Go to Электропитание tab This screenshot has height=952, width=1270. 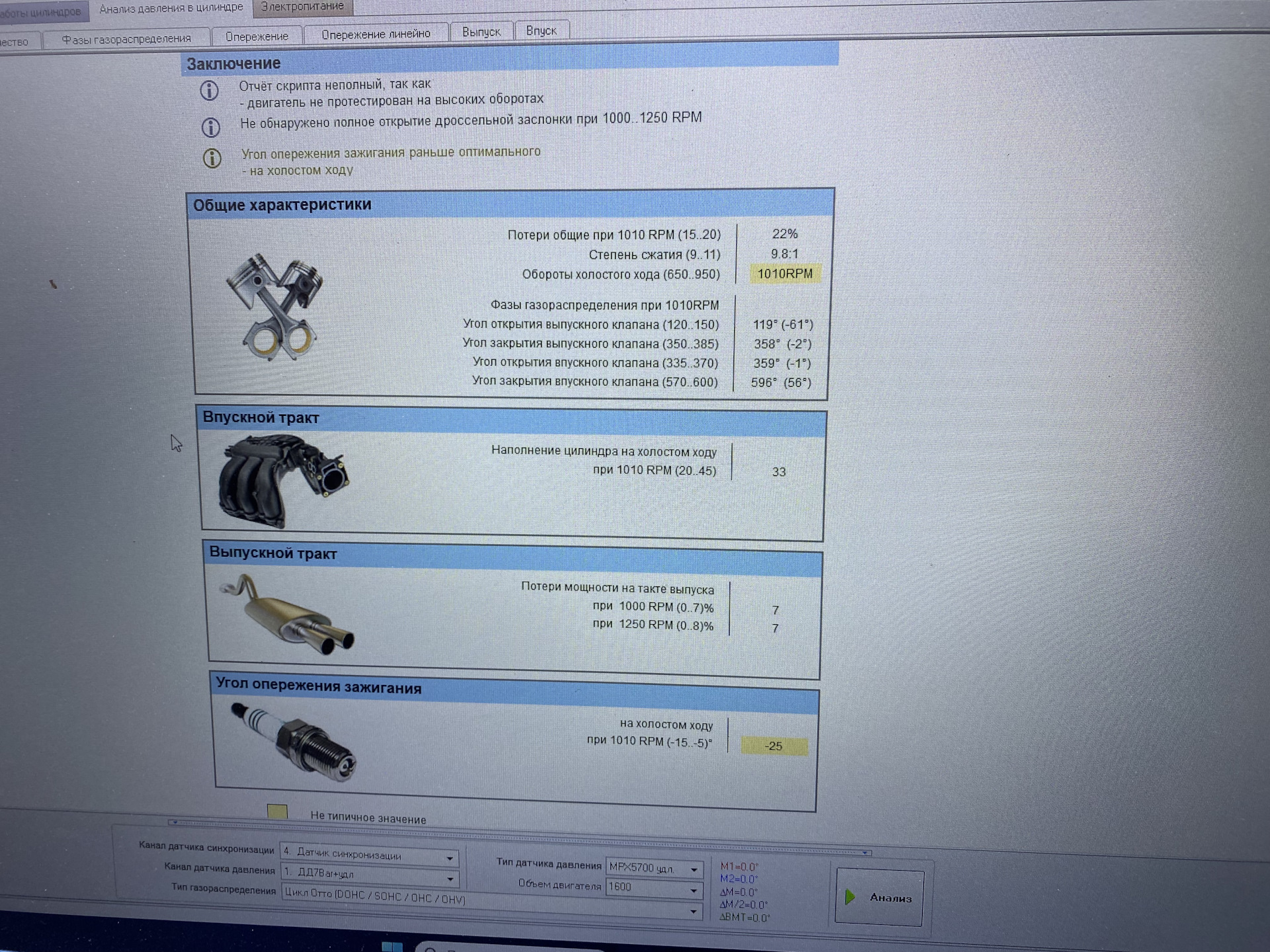302,7
